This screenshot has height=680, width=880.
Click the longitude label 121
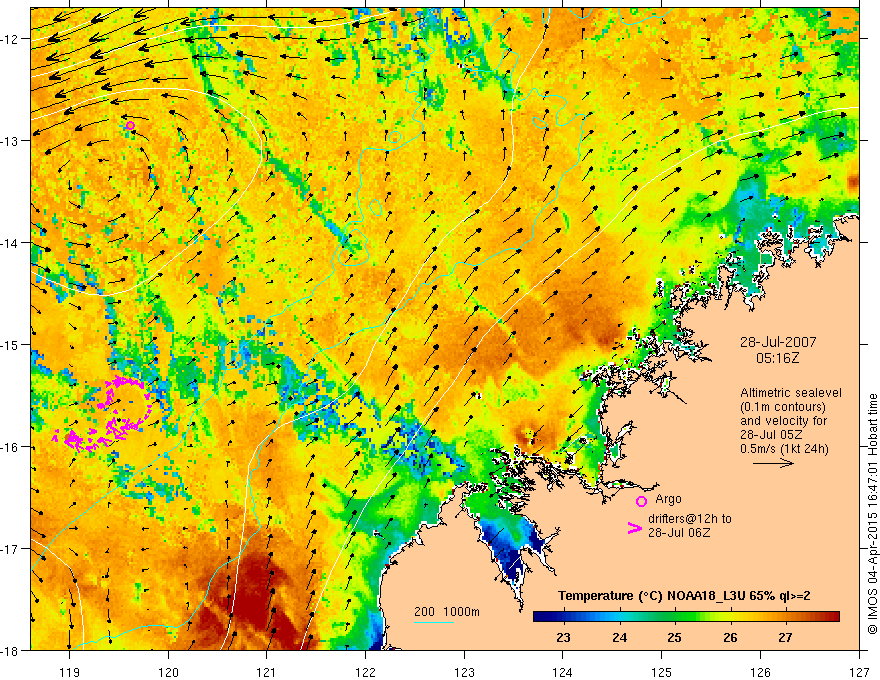point(267,672)
